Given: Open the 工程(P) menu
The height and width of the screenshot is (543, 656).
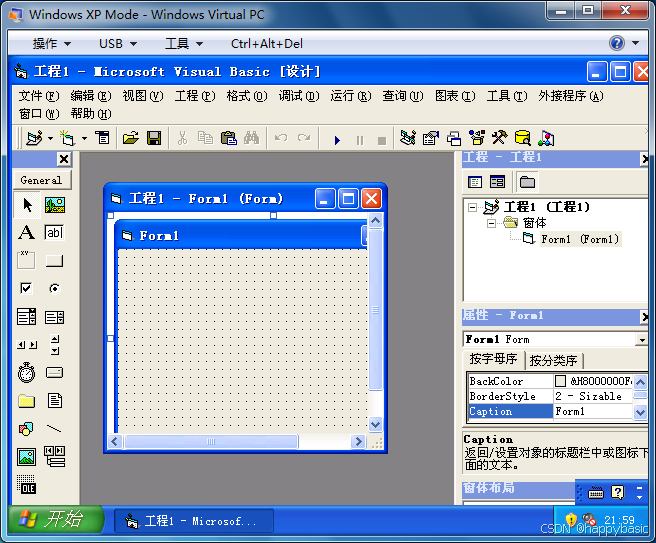Looking at the screenshot, I should tap(195, 96).
